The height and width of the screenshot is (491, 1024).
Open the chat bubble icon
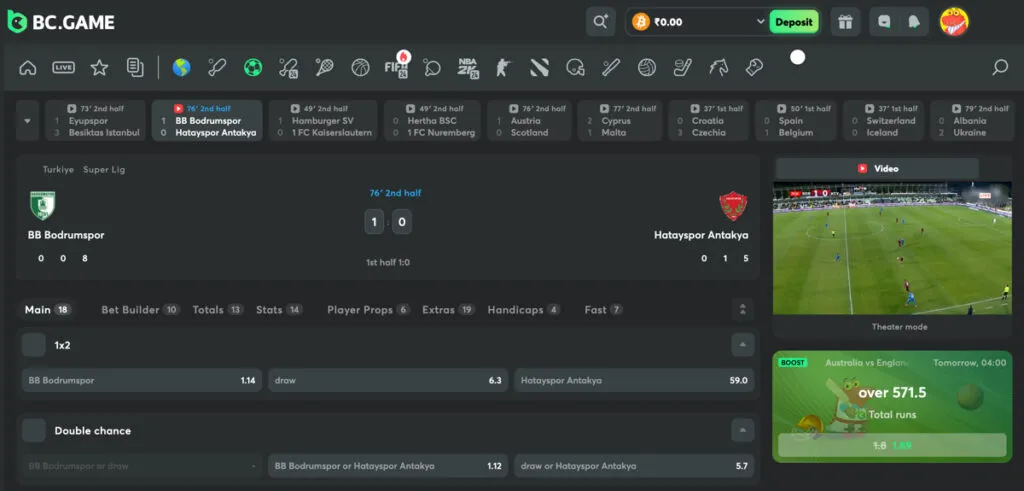884,22
